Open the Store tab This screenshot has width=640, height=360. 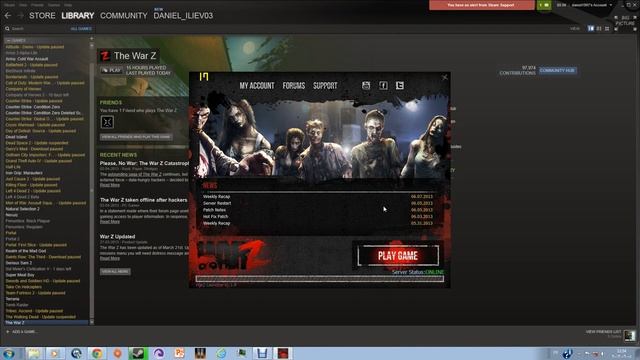click(42, 16)
